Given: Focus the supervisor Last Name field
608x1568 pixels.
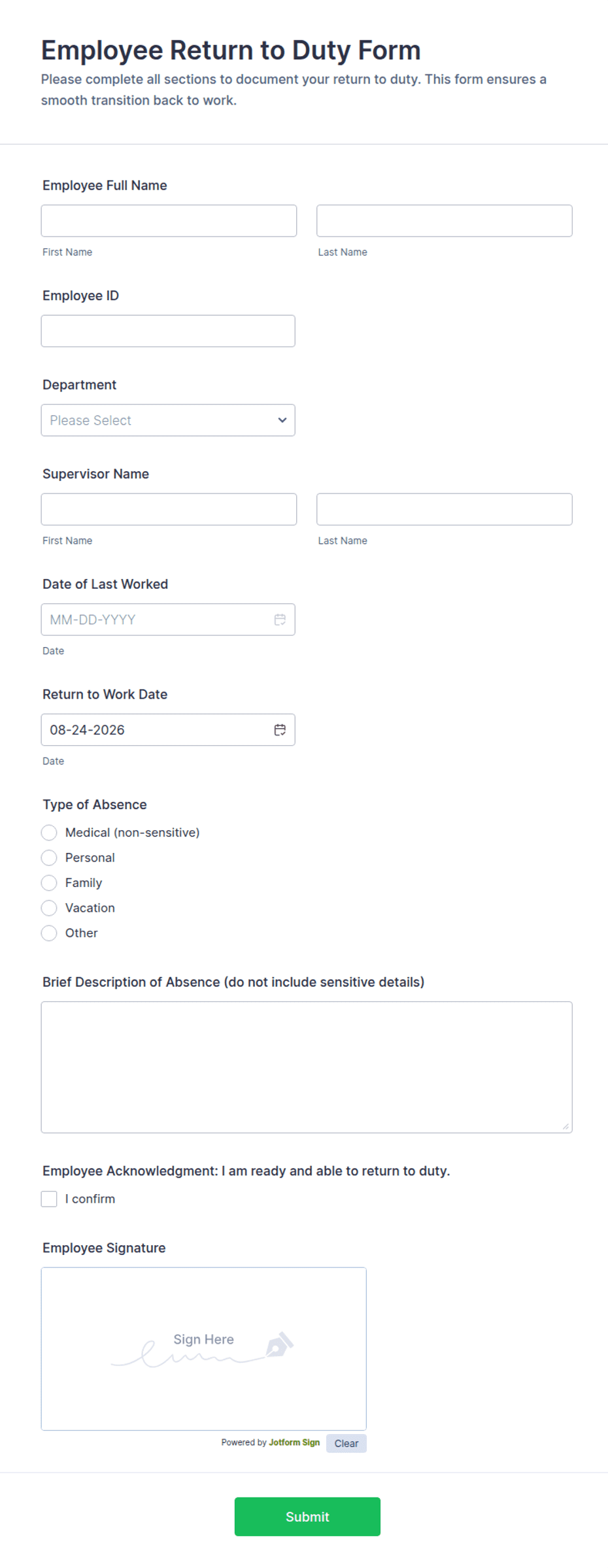Looking at the screenshot, I should (x=445, y=509).
